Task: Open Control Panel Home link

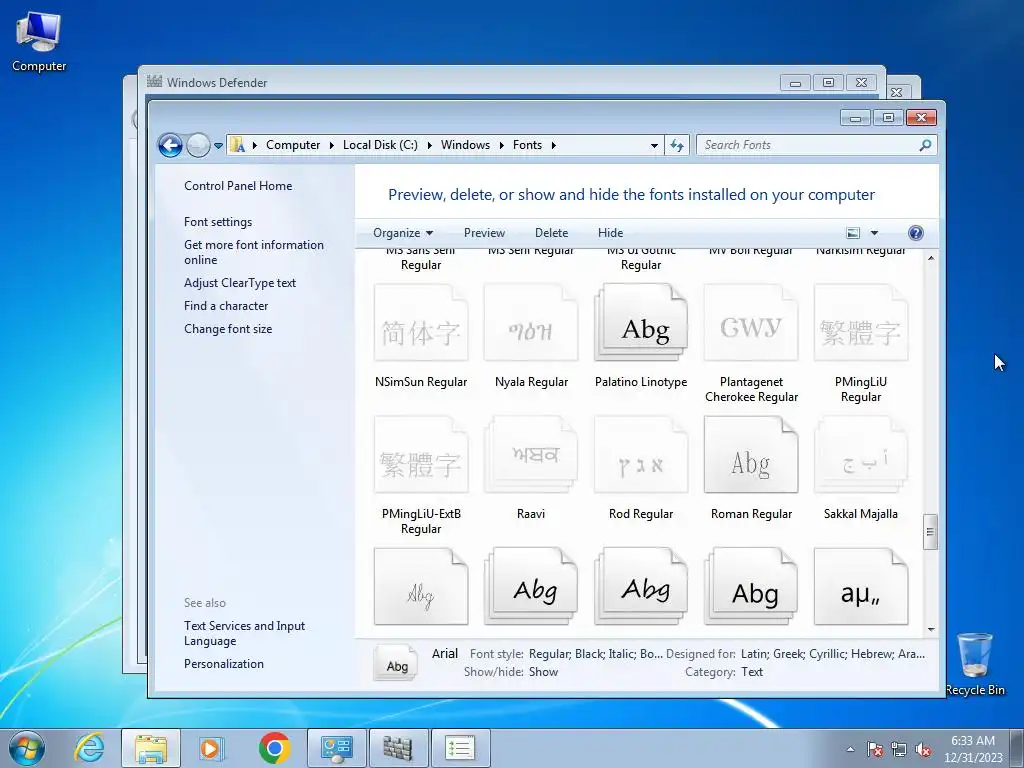Action: [x=238, y=186]
